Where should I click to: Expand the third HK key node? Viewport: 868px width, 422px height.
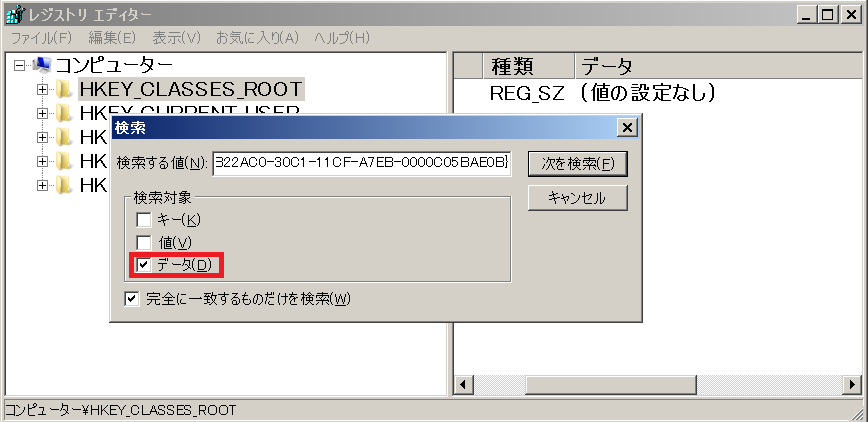[43, 137]
